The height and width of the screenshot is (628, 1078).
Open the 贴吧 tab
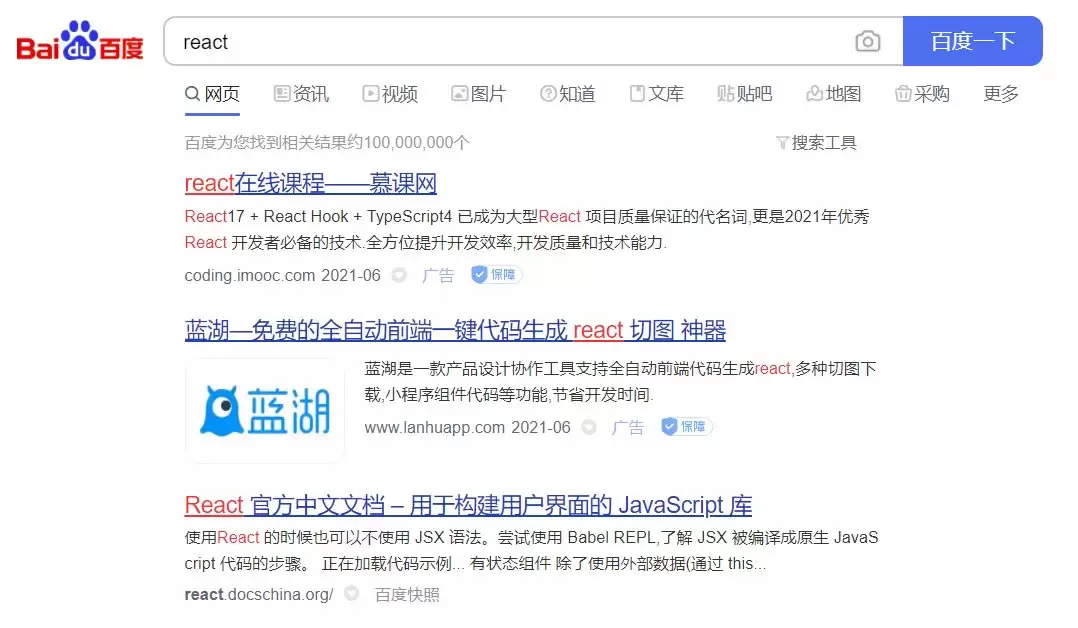tap(745, 94)
